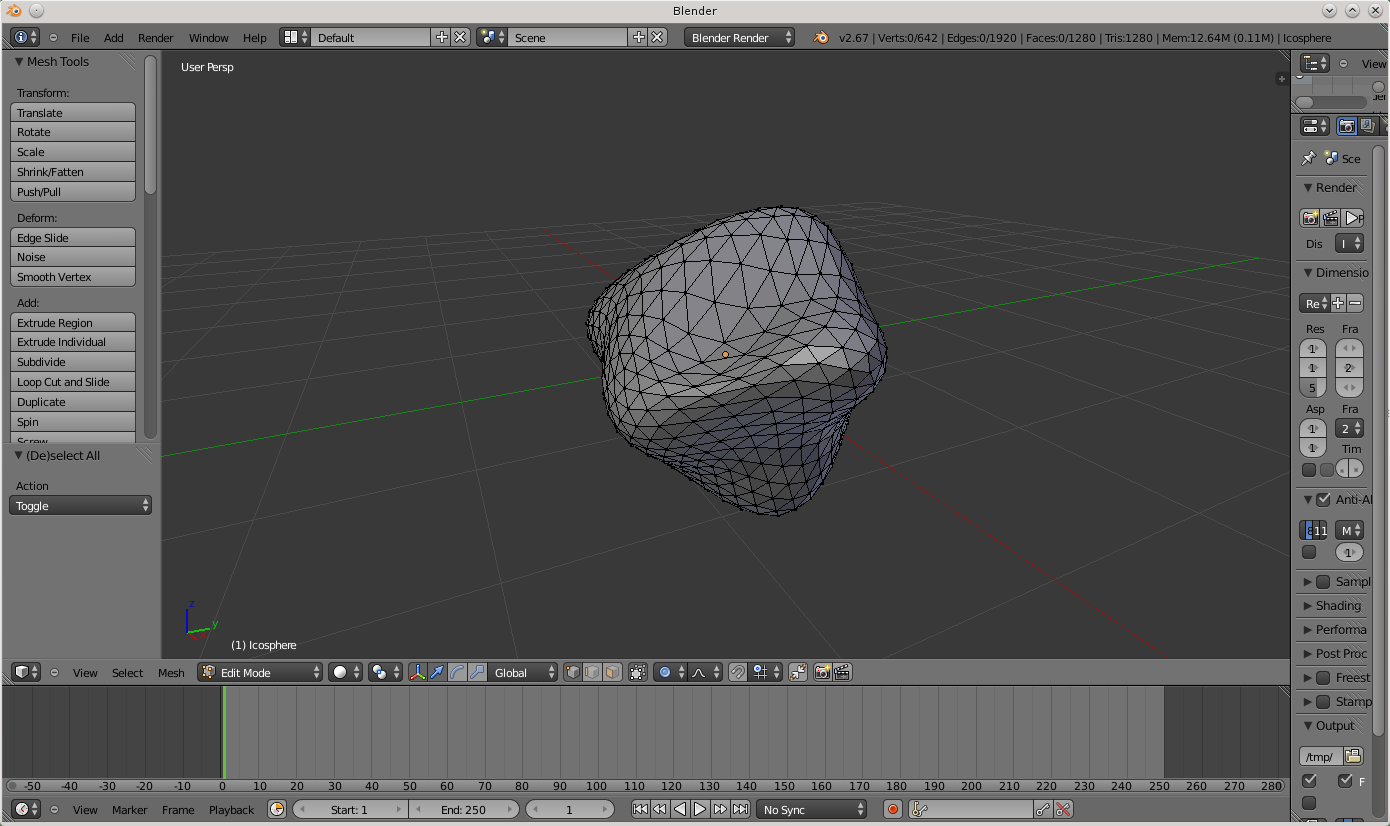Toggle limit selection to visible icon

tap(638, 673)
